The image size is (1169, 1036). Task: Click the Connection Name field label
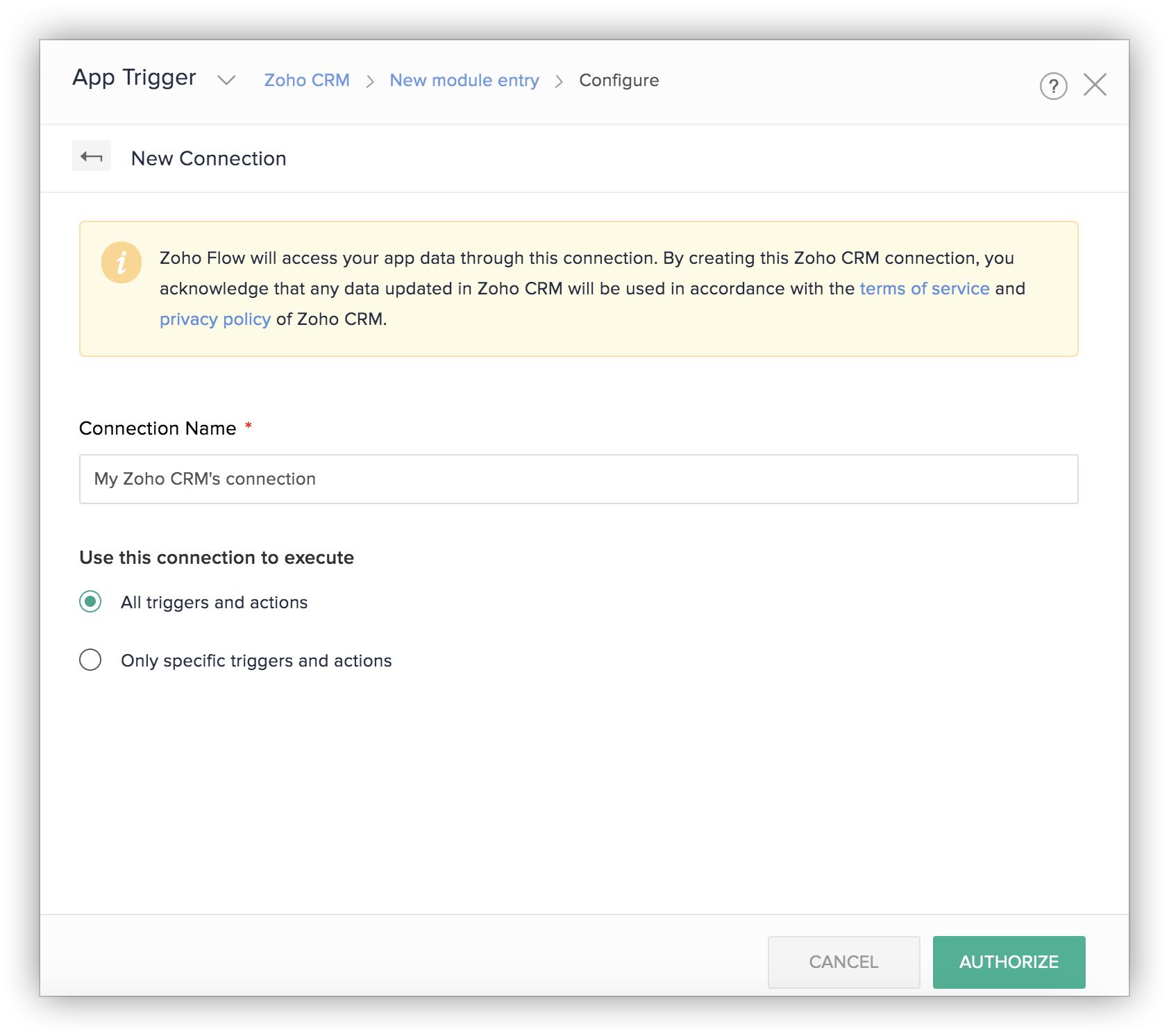(158, 428)
